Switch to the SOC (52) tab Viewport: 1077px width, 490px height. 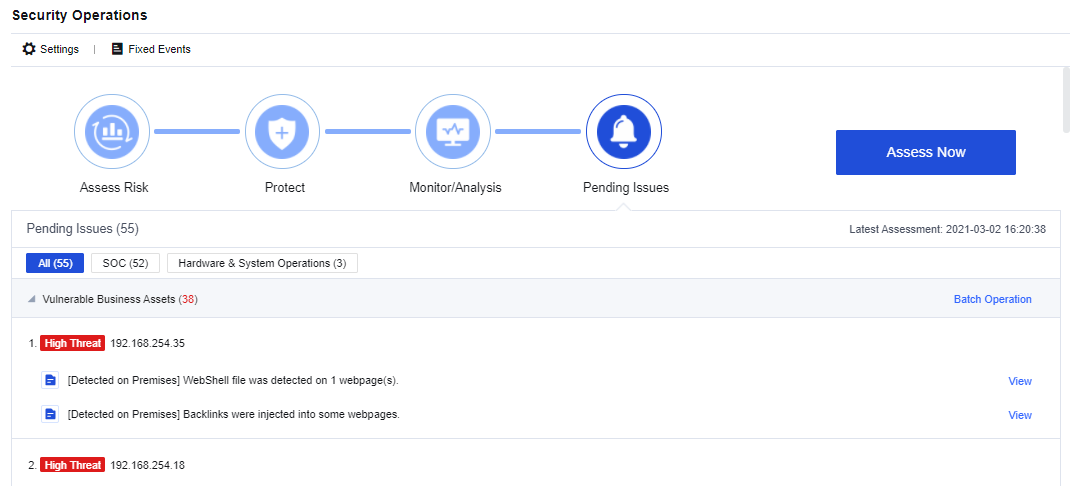125,263
